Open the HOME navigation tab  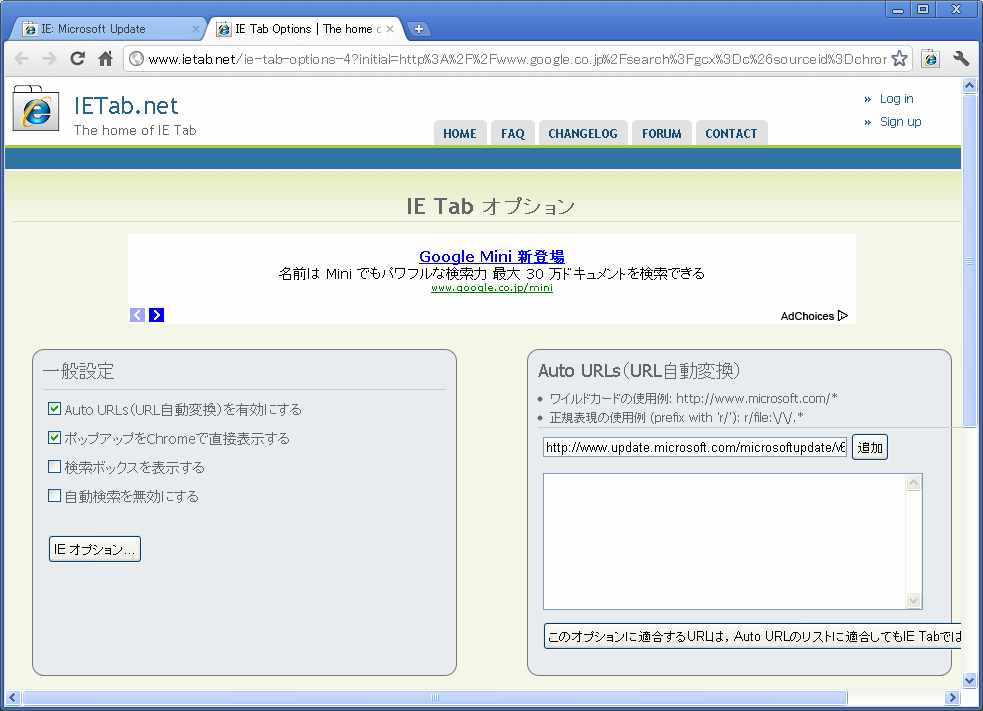click(460, 134)
